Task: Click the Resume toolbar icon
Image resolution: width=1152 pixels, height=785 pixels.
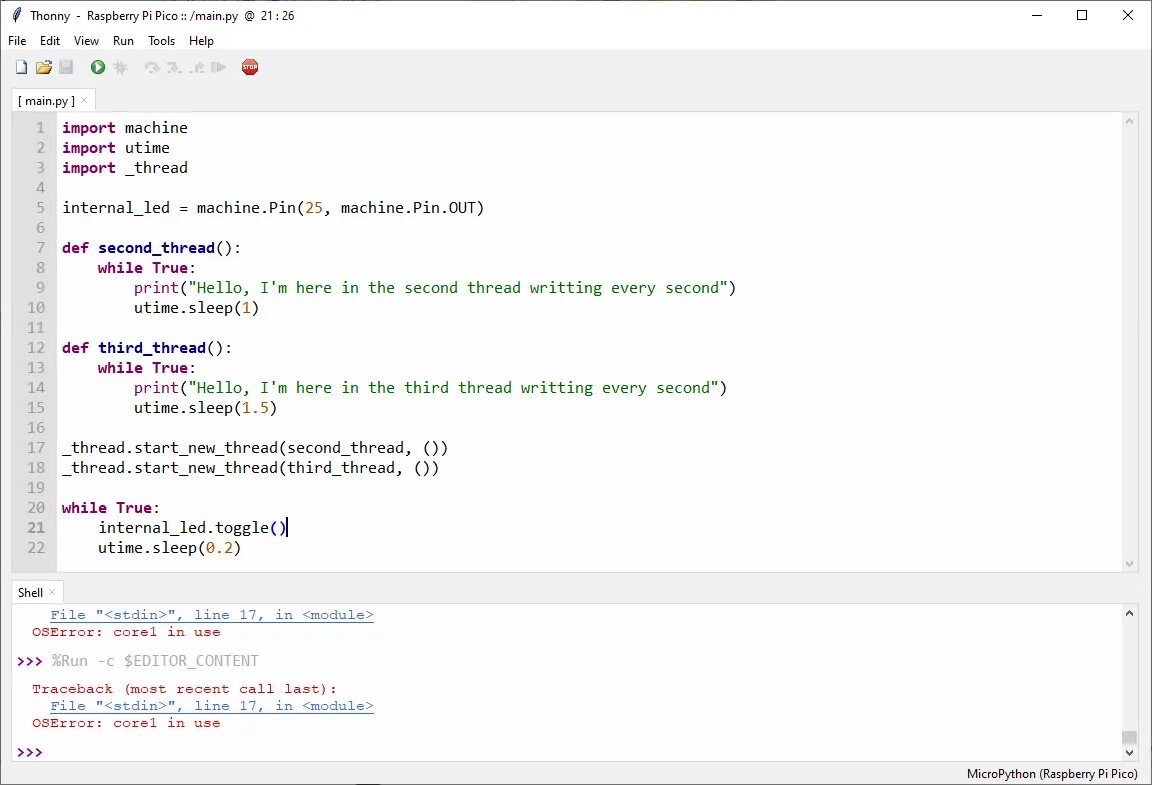Action: click(x=218, y=68)
